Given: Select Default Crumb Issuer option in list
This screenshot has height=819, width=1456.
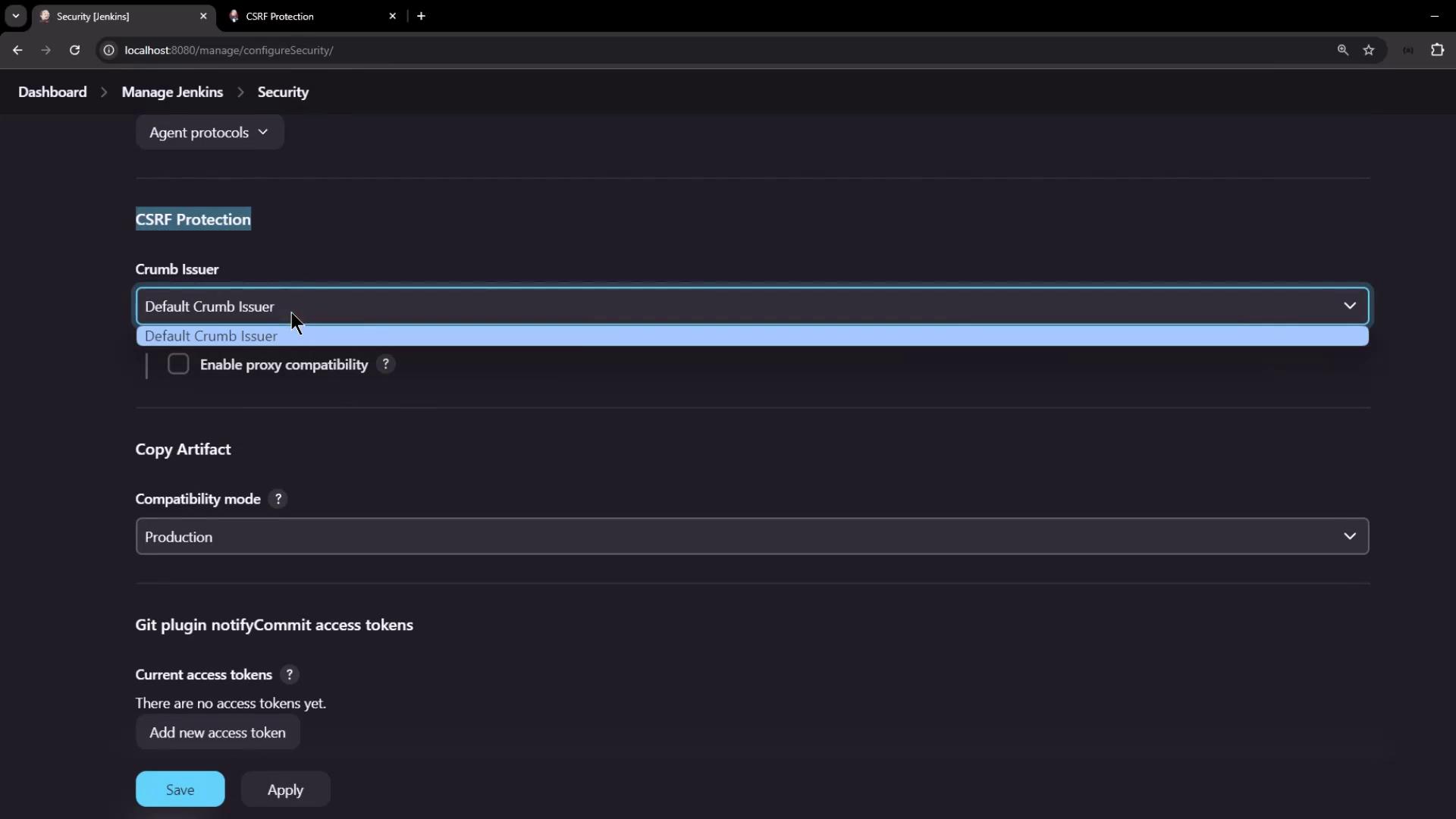Looking at the screenshot, I should pos(211,336).
